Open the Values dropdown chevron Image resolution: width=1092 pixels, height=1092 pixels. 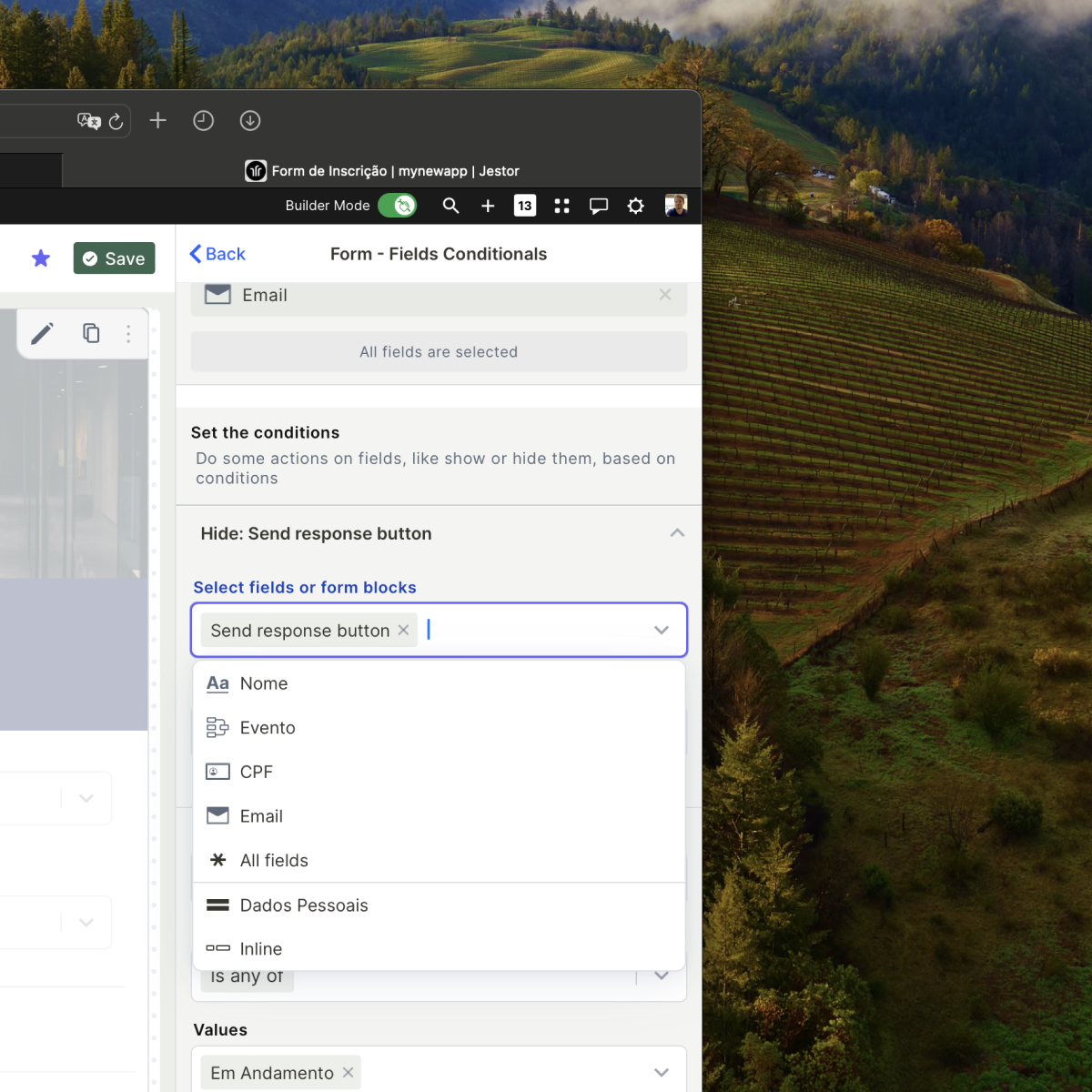tap(662, 1073)
